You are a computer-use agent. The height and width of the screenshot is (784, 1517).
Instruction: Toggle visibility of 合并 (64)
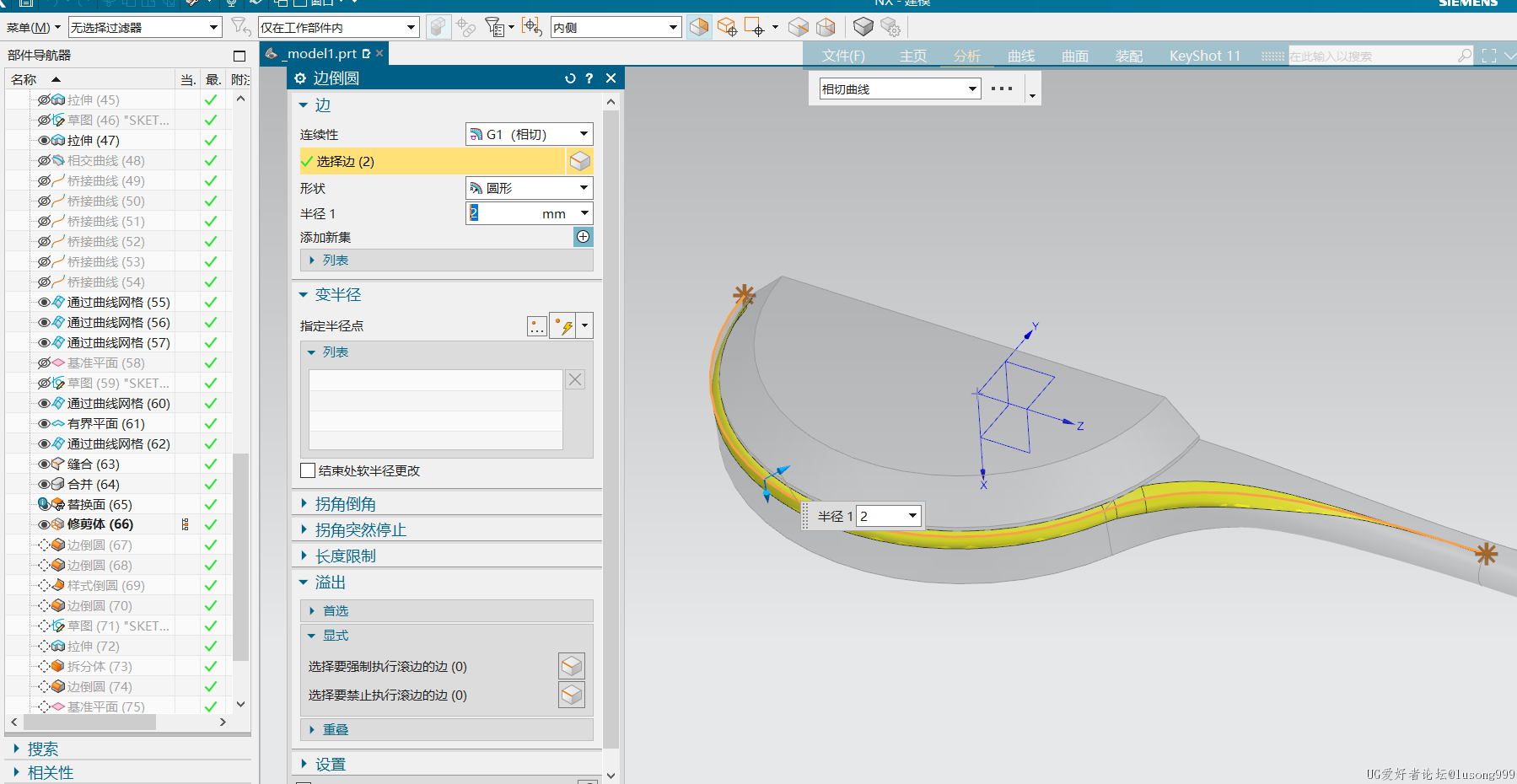(x=44, y=485)
